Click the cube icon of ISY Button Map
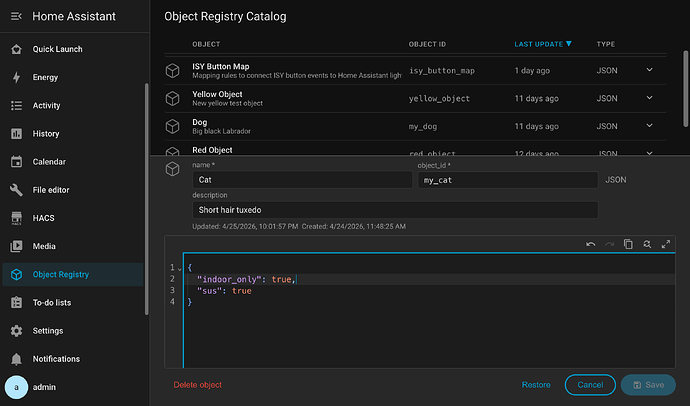This screenshot has height=406, width=690. point(172,71)
